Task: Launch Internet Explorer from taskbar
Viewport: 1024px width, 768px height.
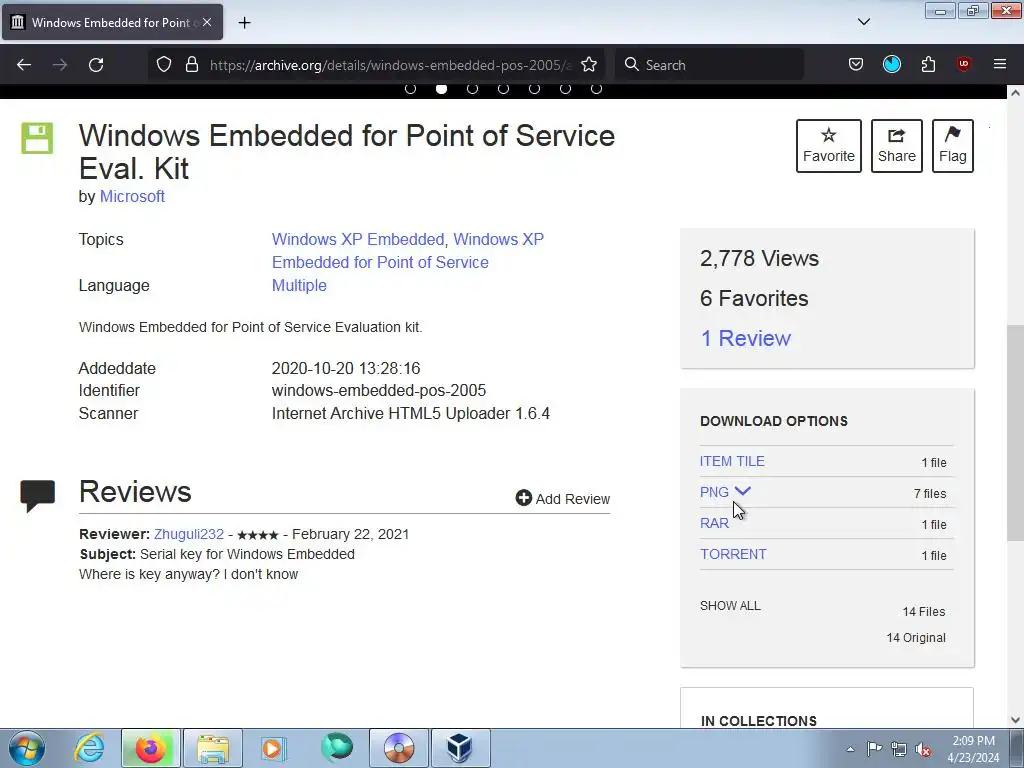Action: point(89,748)
